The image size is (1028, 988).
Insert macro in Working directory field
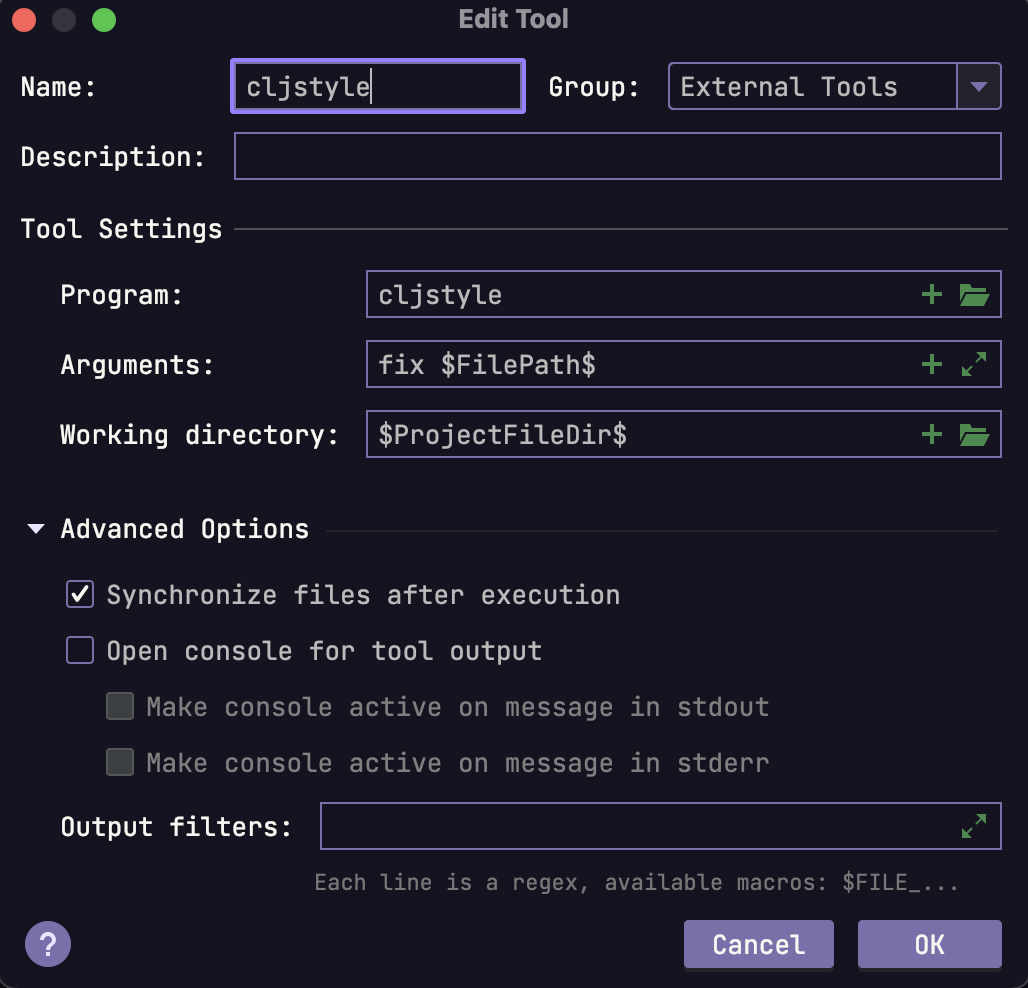932,434
